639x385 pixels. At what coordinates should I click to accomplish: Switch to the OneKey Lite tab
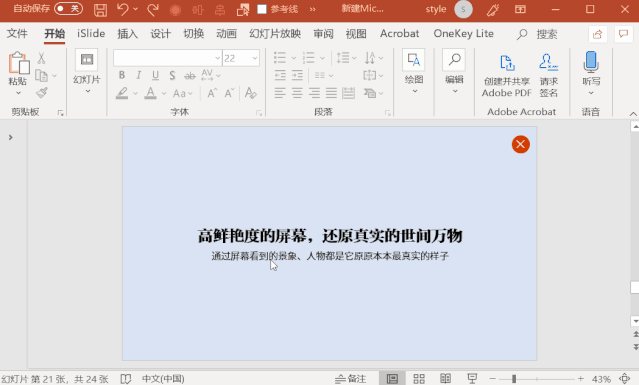click(x=463, y=33)
